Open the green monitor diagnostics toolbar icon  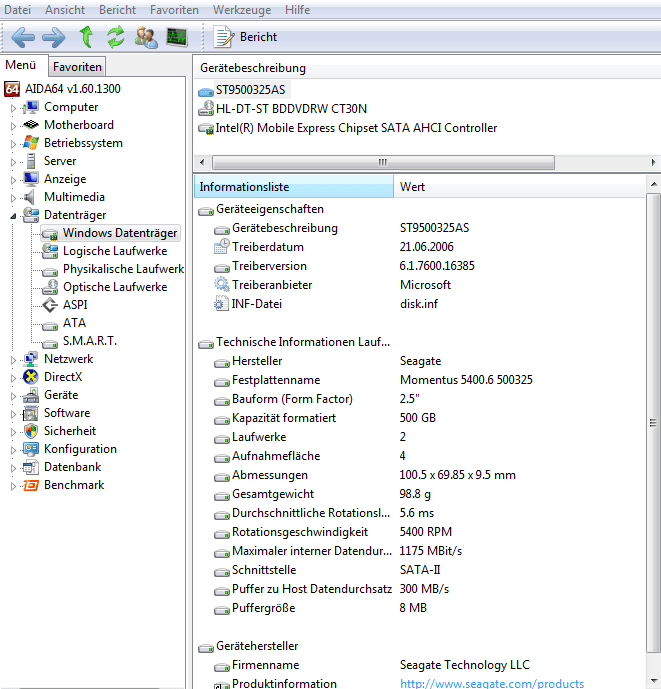tap(177, 37)
